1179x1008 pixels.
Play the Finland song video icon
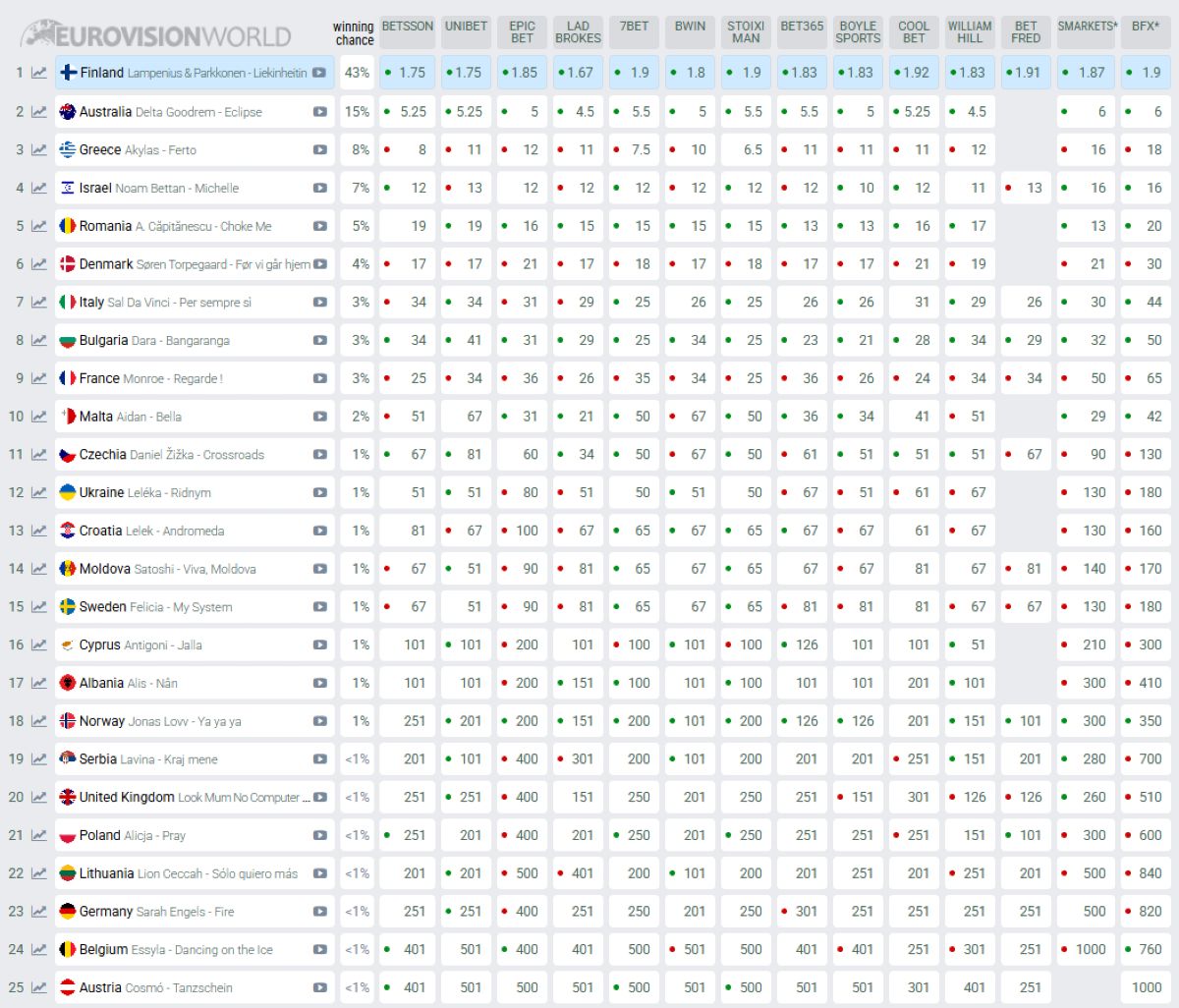pyautogui.click(x=319, y=73)
